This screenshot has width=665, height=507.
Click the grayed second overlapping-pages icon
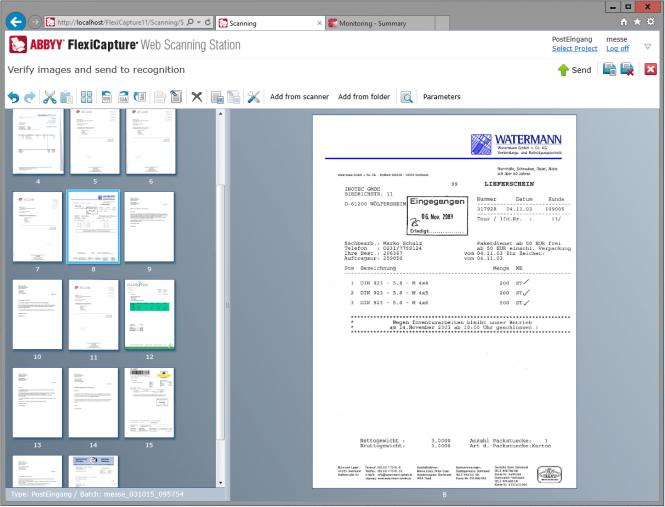pyautogui.click(x=234, y=97)
